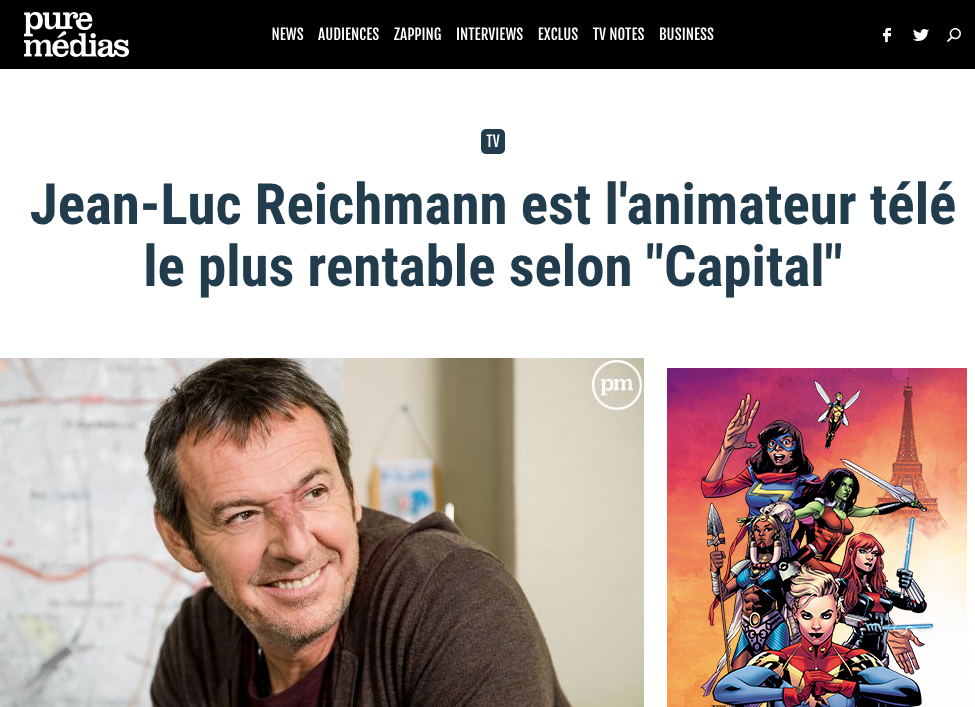This screenshot has width=975, height=707.
Task: Open the EXCLUS menu item
Action: [x=558, y=34]
